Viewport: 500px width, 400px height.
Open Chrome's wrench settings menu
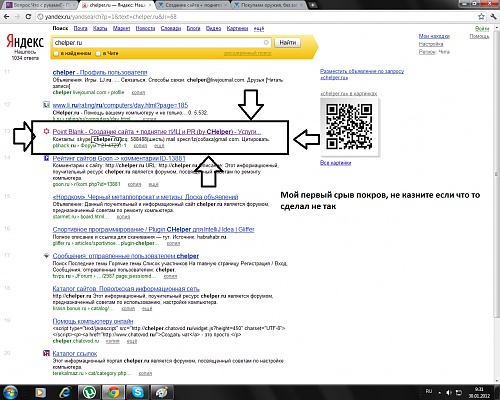(x=493, y=16)
